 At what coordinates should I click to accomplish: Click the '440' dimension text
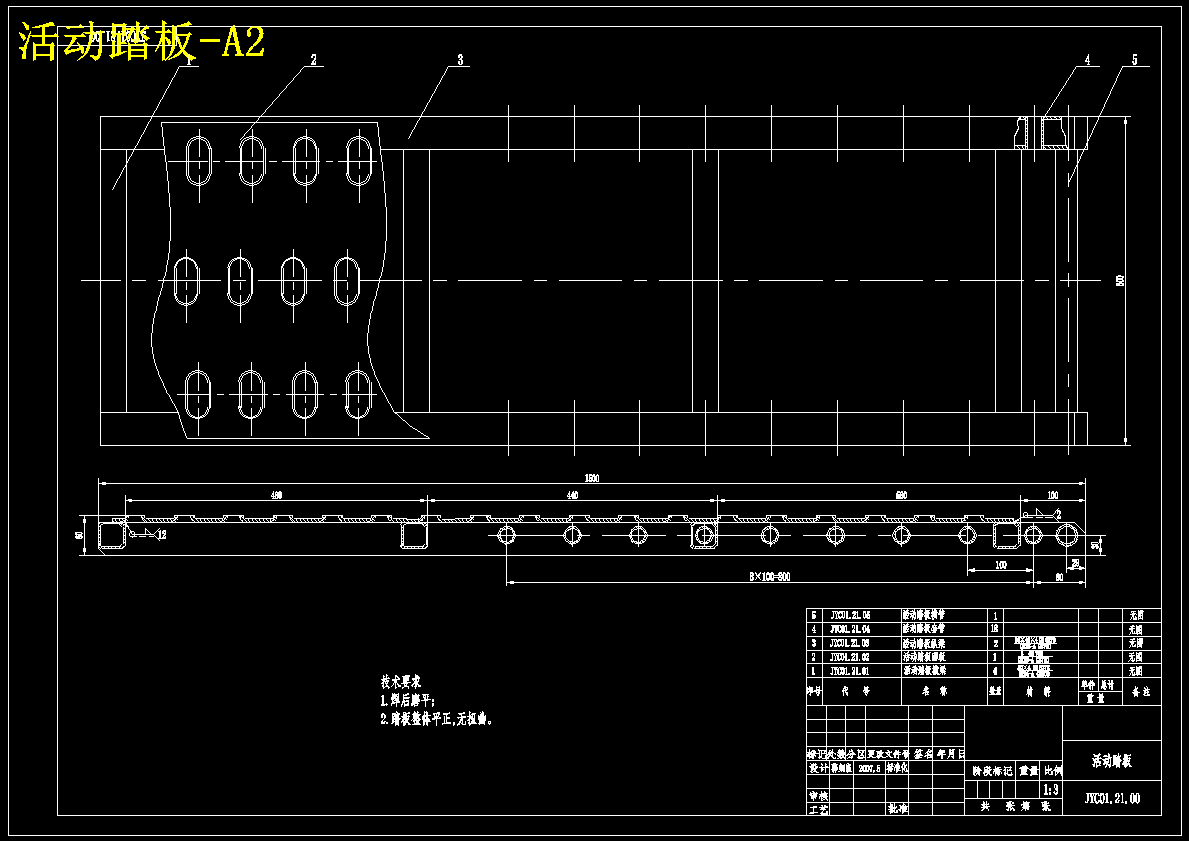click(x=573, y=495)
